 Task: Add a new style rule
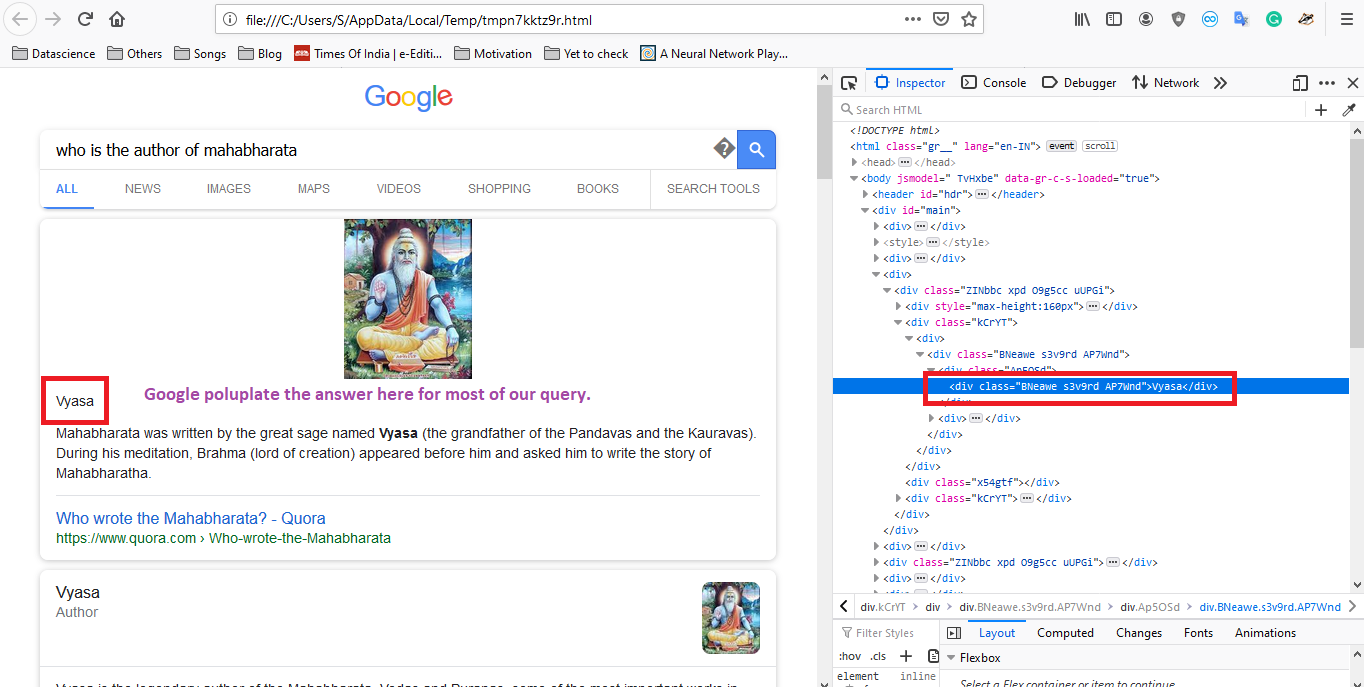tap(906, 656)
